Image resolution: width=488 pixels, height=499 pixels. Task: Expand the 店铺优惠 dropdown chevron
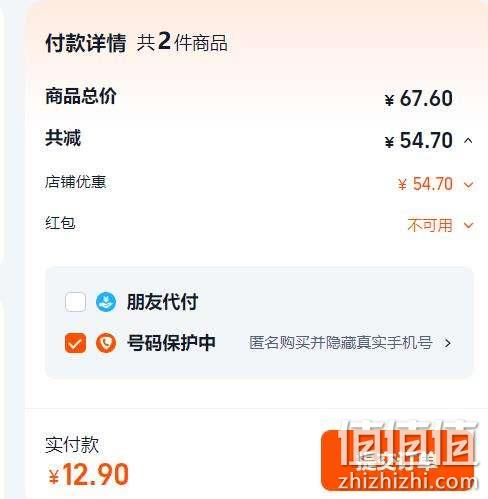tap(468, 184)
